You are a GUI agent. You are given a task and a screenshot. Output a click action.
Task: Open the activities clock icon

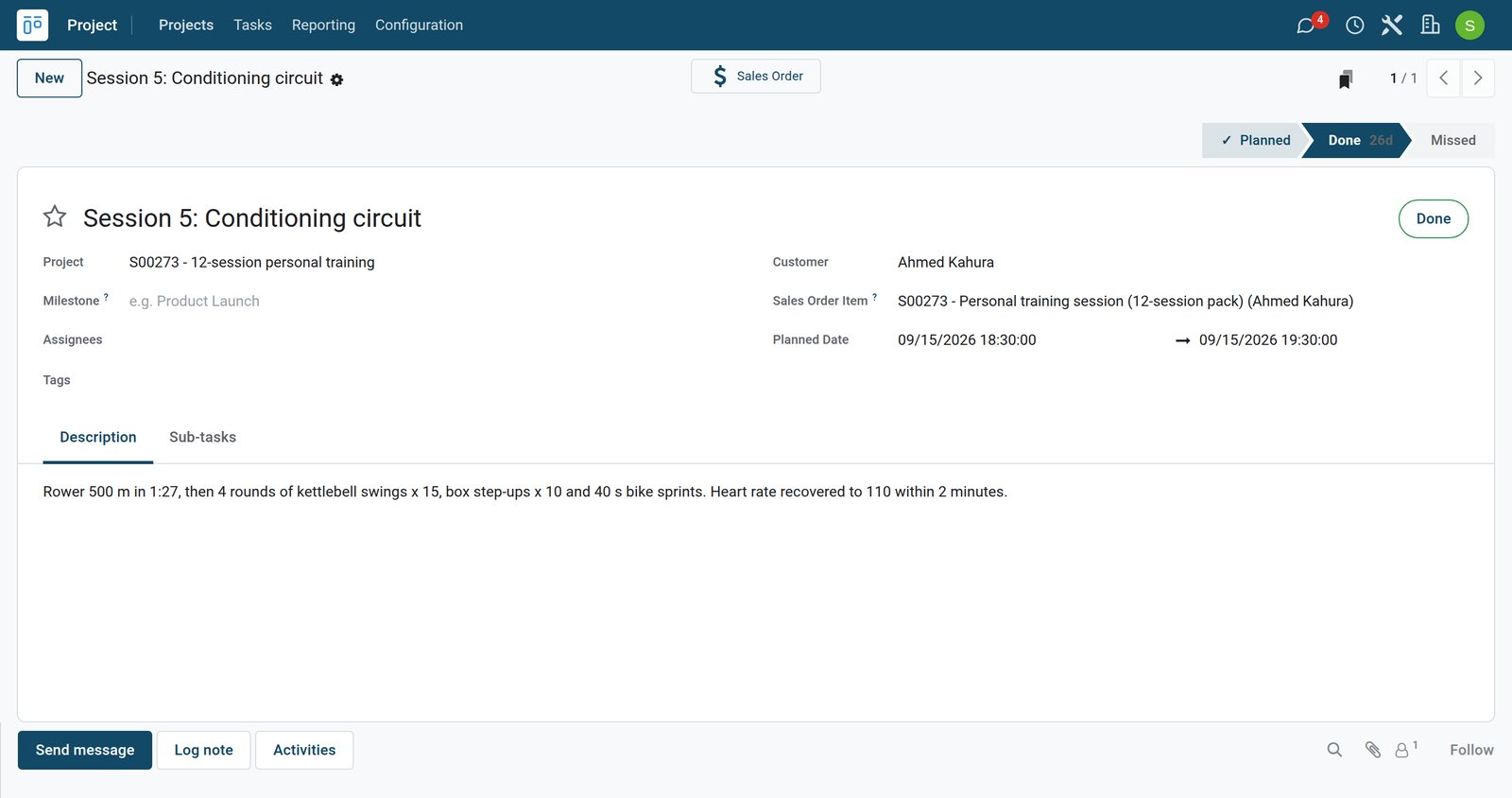point(1354,26)
